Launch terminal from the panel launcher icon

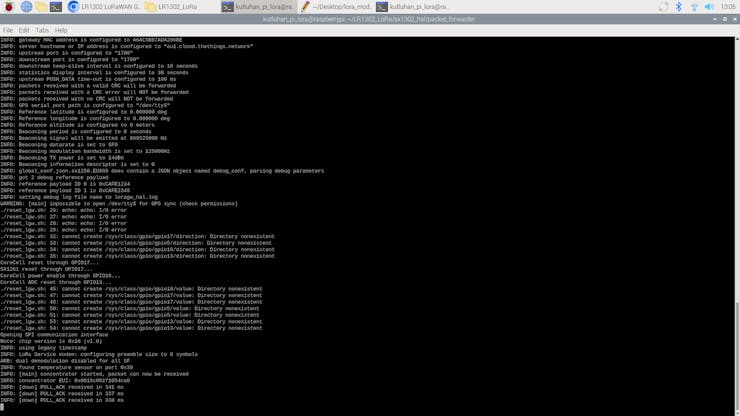(56, 7)
